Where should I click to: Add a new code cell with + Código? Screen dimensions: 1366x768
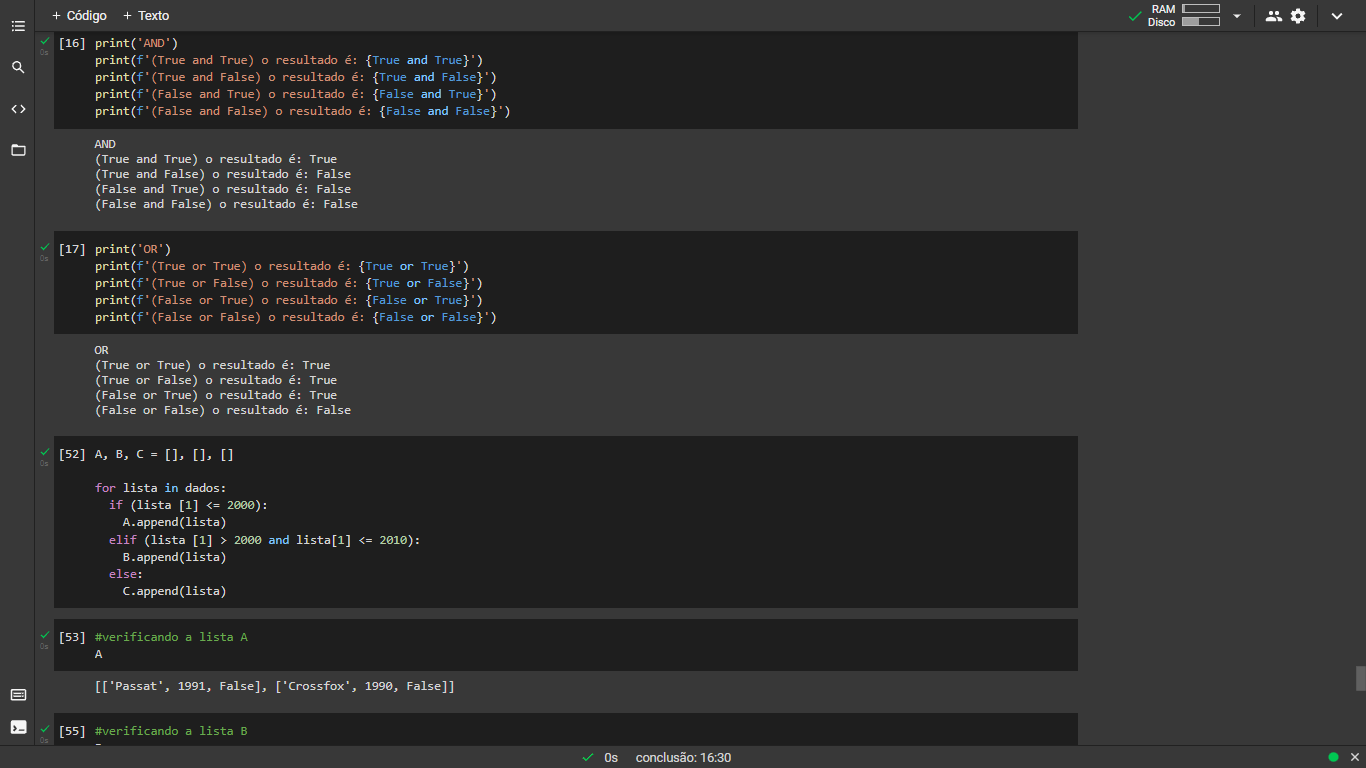[x=79, y=16]
